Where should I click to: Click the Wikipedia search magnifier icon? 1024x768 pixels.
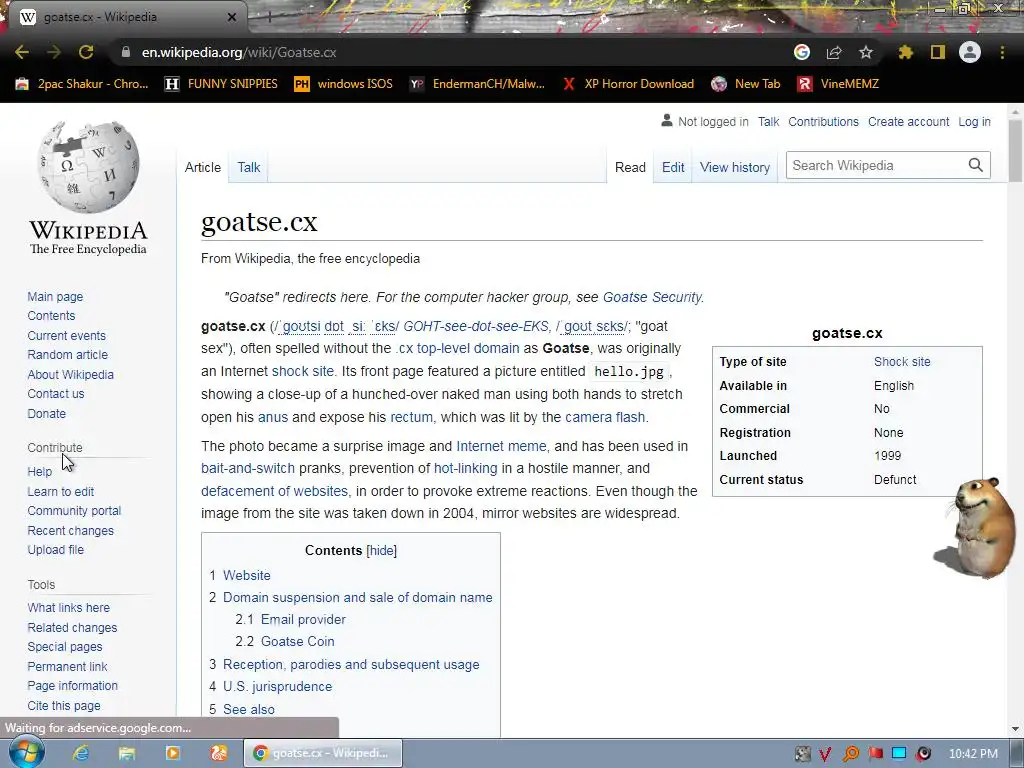point(976,165)
